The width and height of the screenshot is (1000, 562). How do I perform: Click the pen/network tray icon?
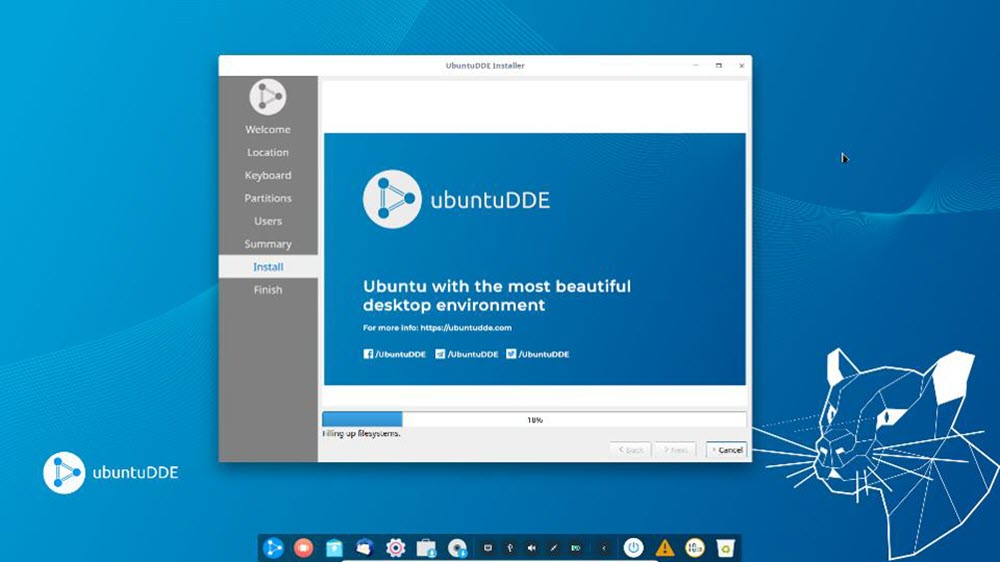554,547
